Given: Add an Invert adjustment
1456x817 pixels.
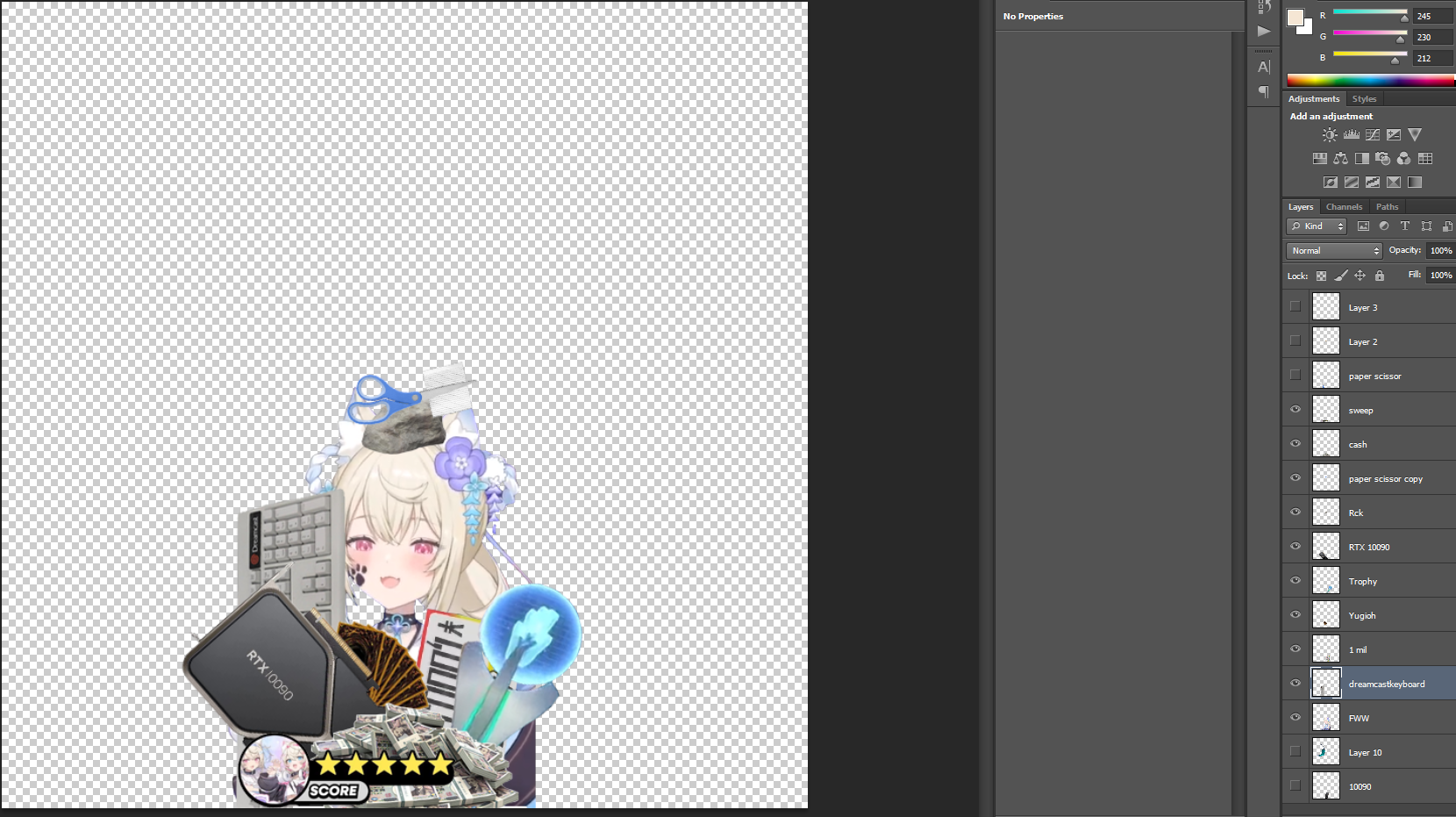Looking at the screenshot, I should tap(1331, 183).
